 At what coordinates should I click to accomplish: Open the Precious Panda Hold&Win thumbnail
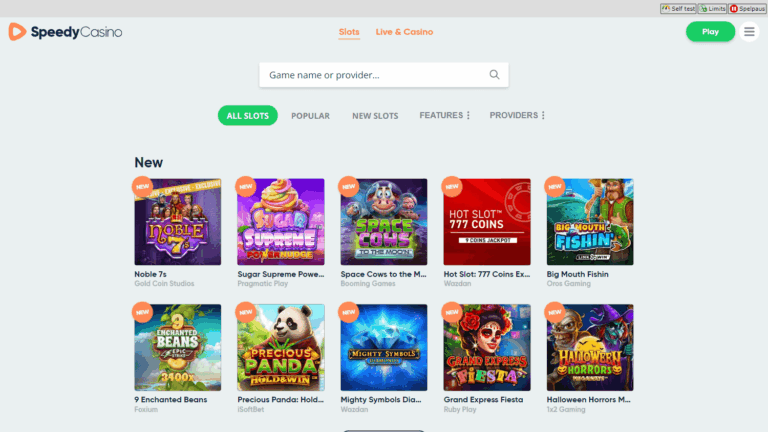point(281,347)
